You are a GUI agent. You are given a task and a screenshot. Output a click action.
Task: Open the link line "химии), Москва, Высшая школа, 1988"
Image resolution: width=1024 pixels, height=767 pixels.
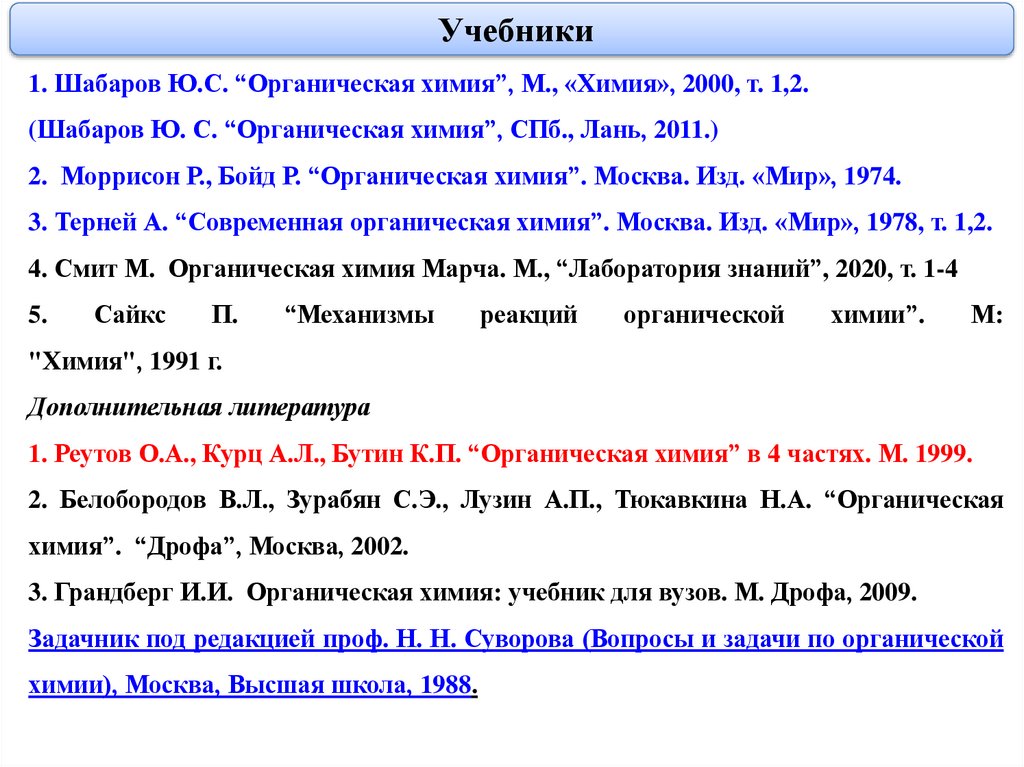253,685
